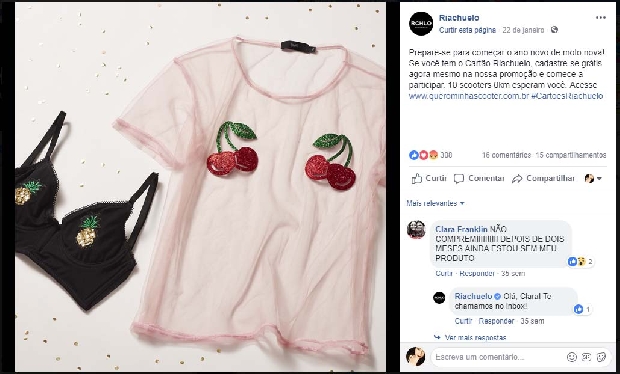
Task: Click the Curtir thumbs-up button on post
Action: pyautogui.click(x=429, y=179)
